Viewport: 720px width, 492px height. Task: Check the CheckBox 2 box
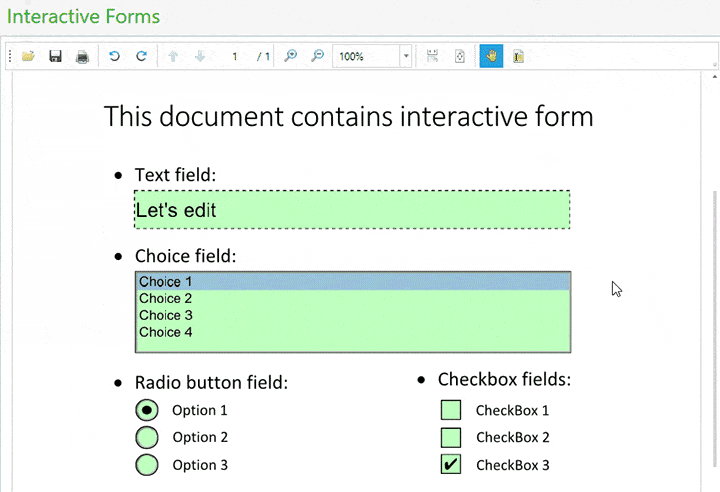[451, 437]
